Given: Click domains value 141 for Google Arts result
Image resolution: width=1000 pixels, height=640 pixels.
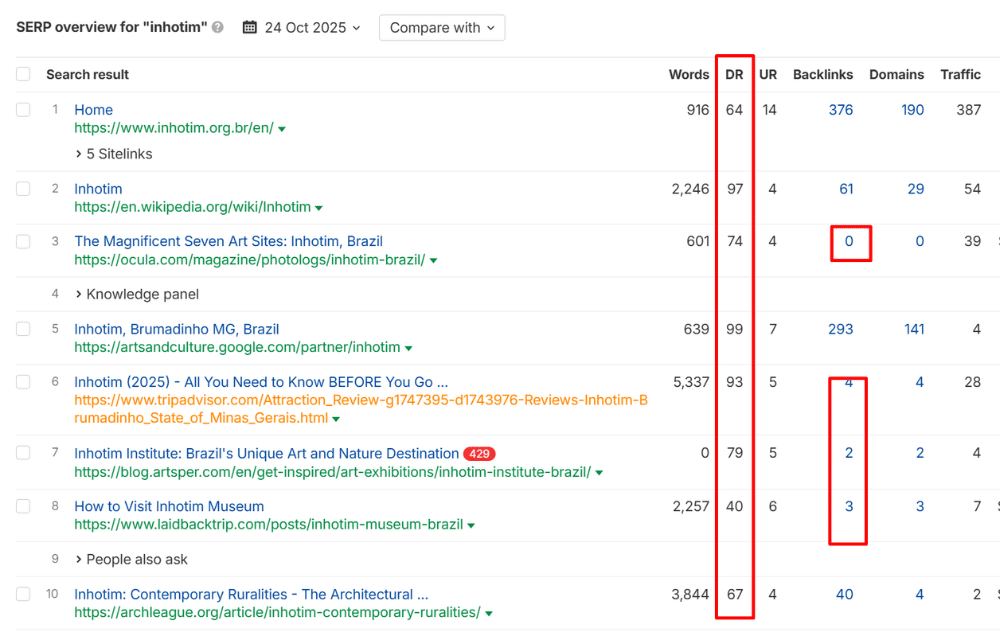Looking at the screenshot, I should pyautogui.click(x=914, y=329).
